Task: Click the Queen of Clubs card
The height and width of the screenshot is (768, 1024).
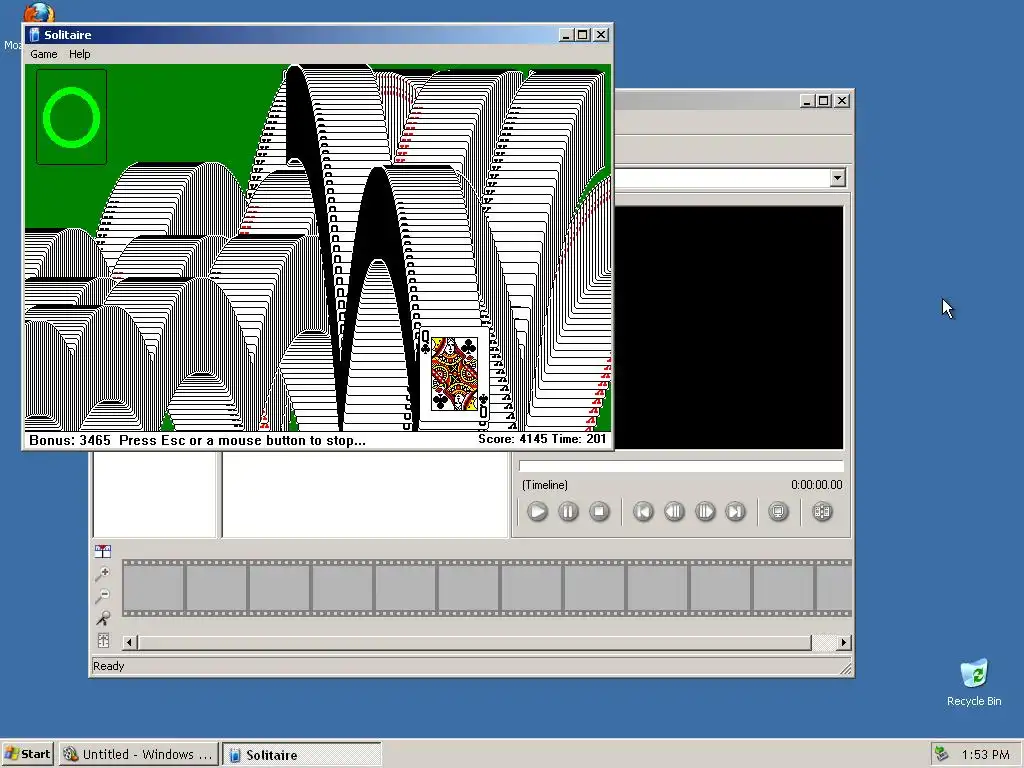Action: 455,375
